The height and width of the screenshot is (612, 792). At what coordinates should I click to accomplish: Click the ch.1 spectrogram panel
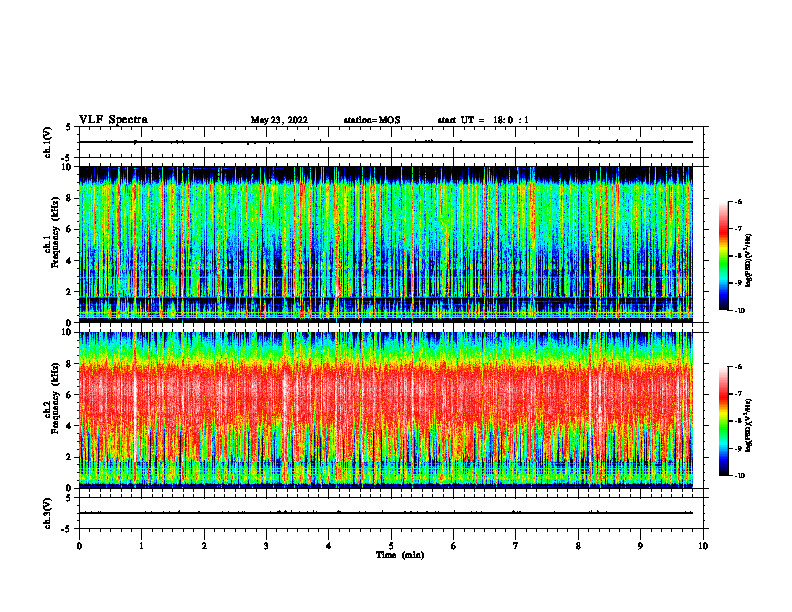[386, 244]
